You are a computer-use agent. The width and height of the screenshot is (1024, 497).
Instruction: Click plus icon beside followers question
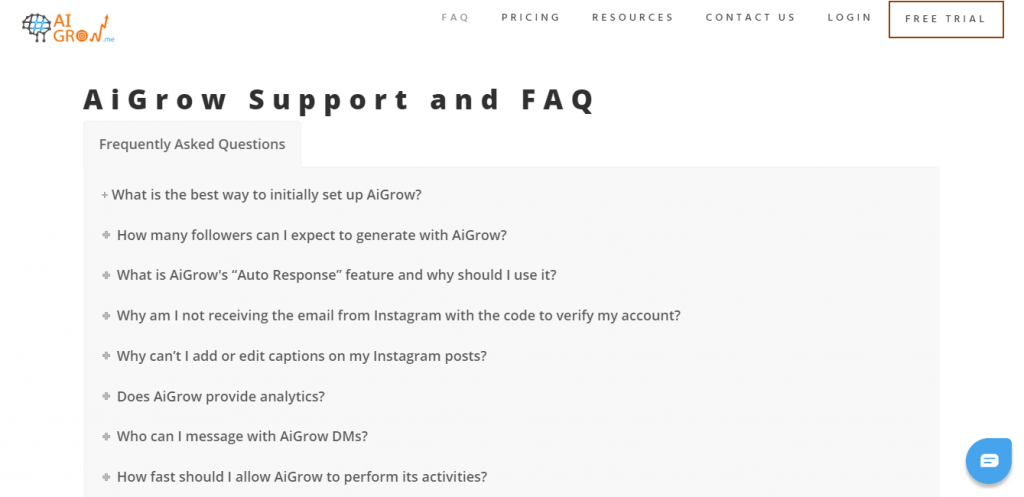106,235
